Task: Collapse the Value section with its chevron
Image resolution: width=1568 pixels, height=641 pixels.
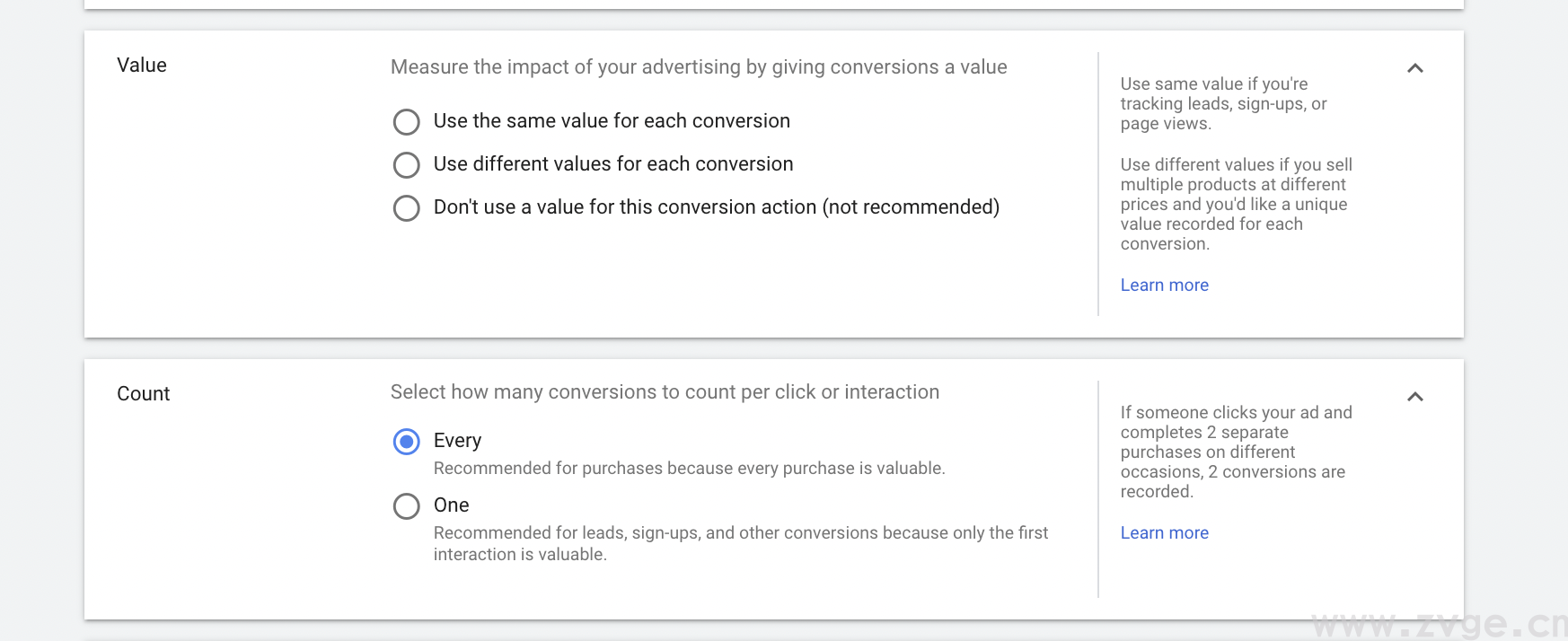Action: (x=1414, y=68)
